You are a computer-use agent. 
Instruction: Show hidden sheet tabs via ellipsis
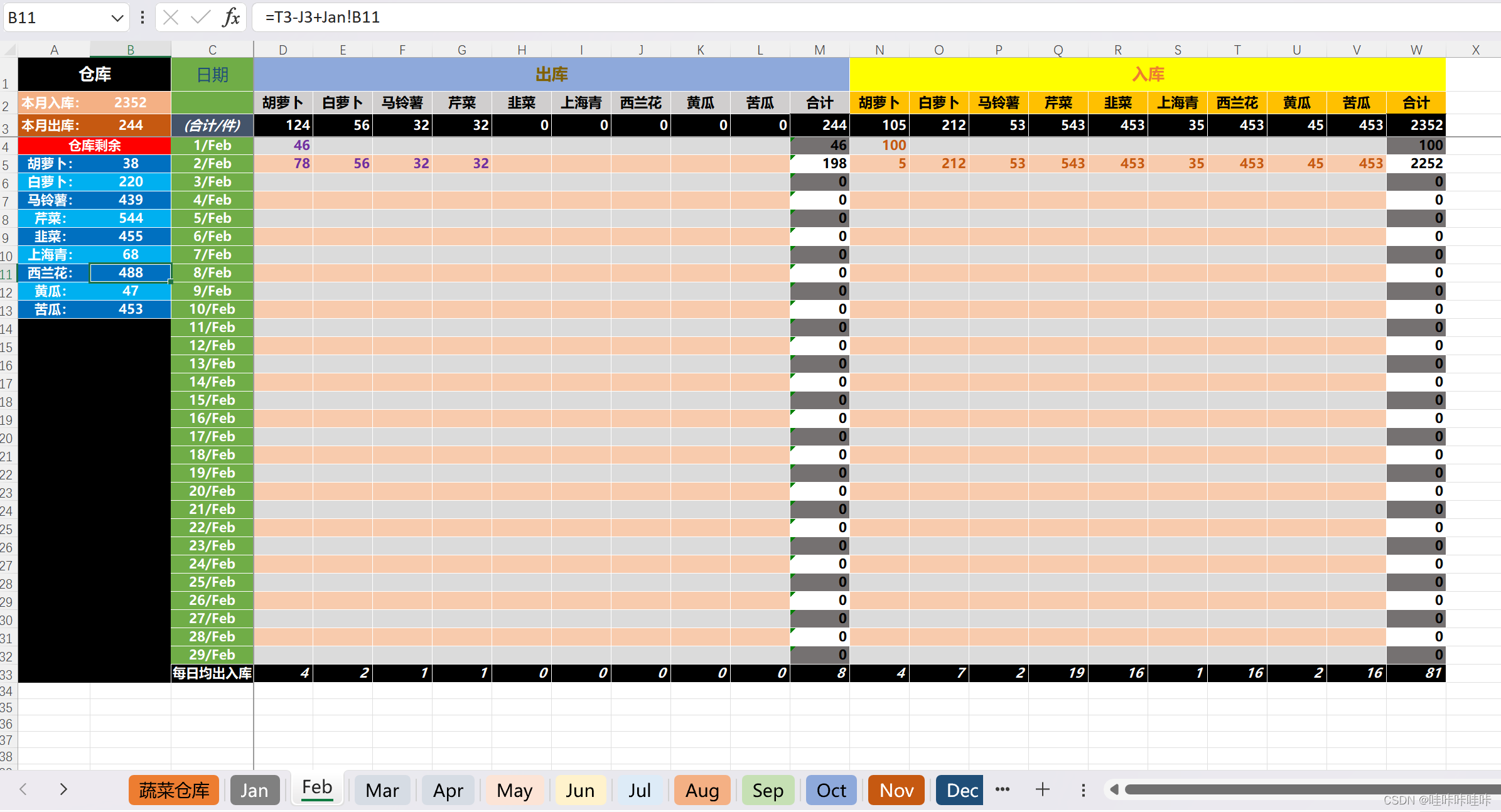(x=1003, y=789)
